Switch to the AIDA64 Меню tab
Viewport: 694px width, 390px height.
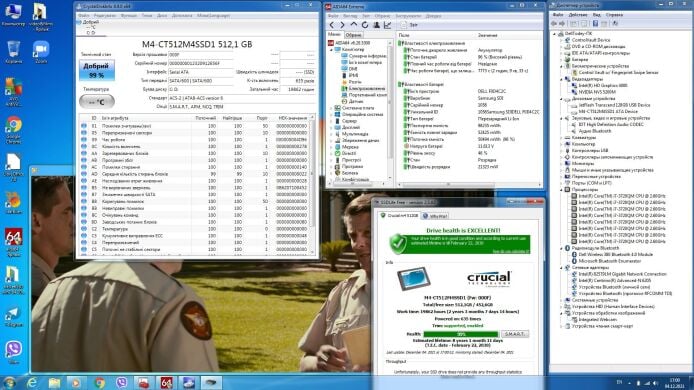coord(335,35)
